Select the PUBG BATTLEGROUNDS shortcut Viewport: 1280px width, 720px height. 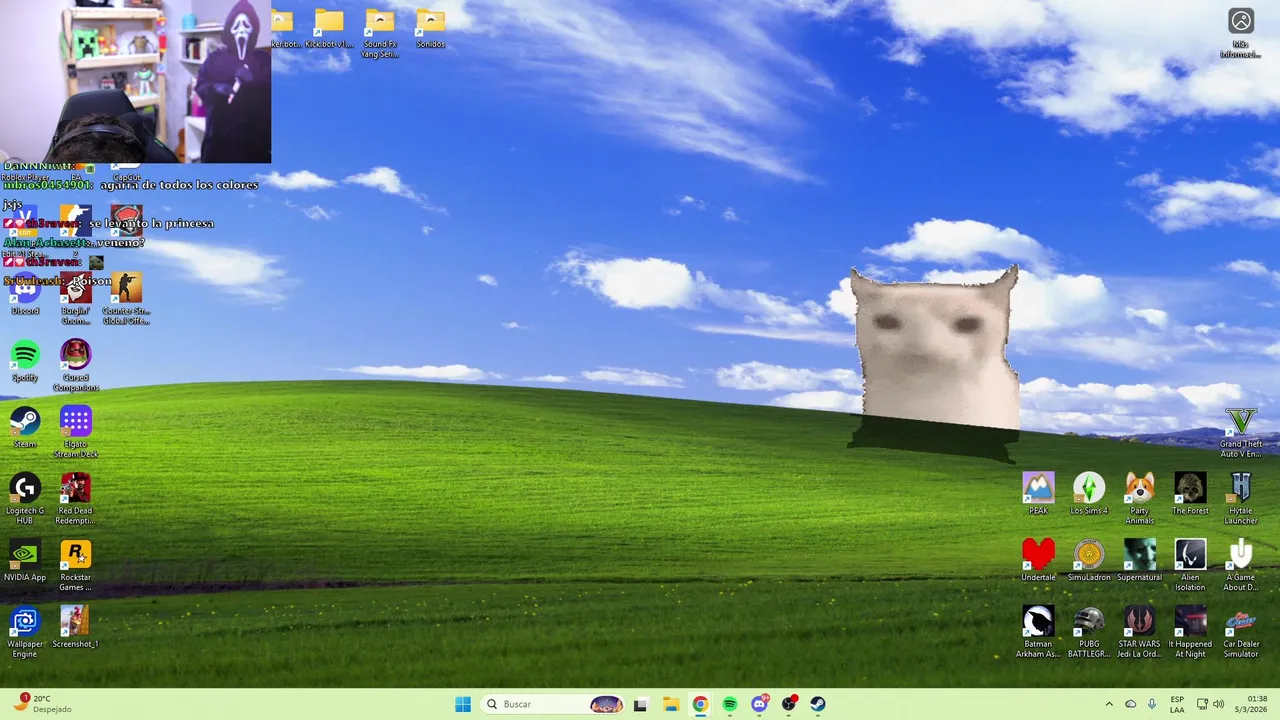click(x=1089, y=632)
